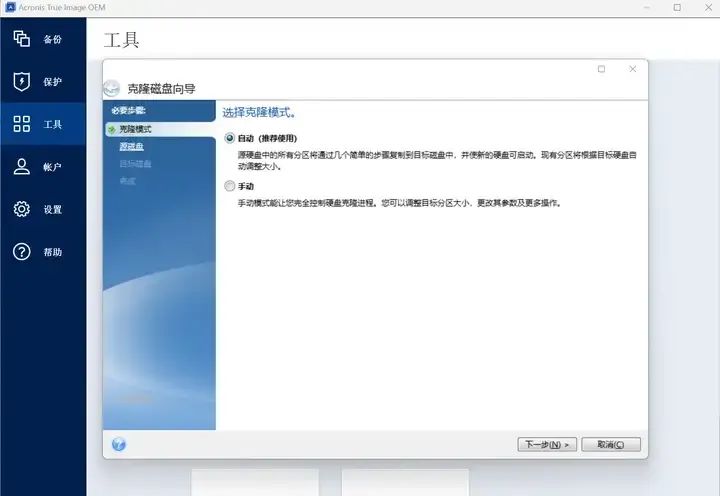Image resolution: width=720 pixels, height=496 pixels.
Task: Click green check icon beside 克隆模式
Action: 112,130
